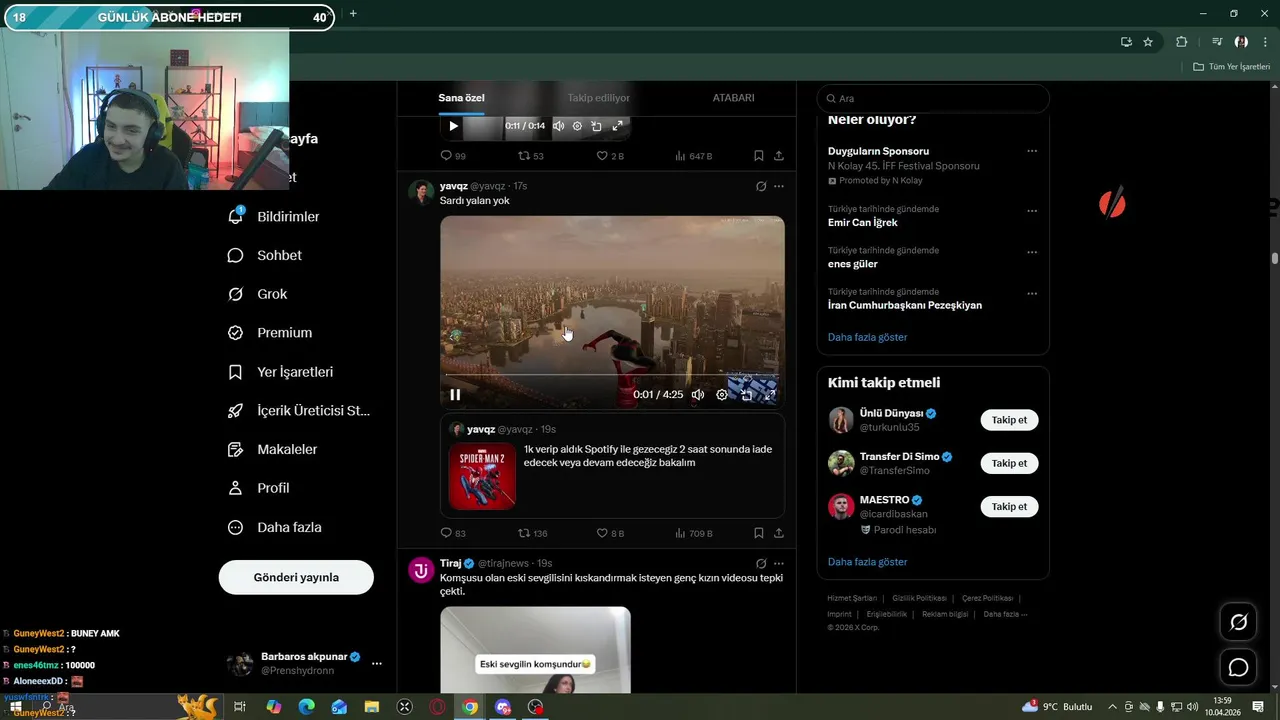Go to Premium in the sidebar
The width and height of the screenshot is (1280, 720).
click(x=270, y=333)
